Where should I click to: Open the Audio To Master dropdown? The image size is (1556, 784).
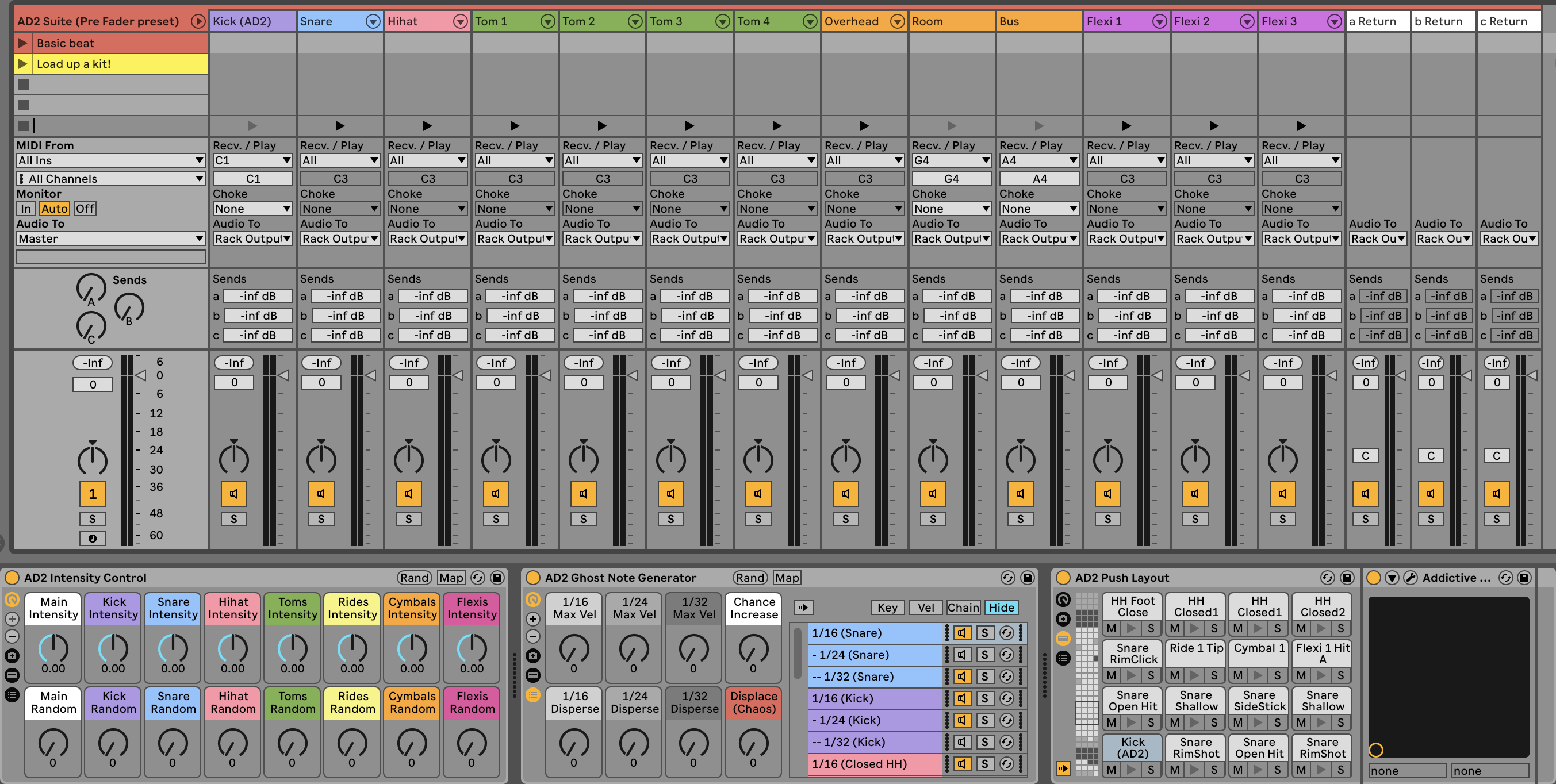click(110, 238)
